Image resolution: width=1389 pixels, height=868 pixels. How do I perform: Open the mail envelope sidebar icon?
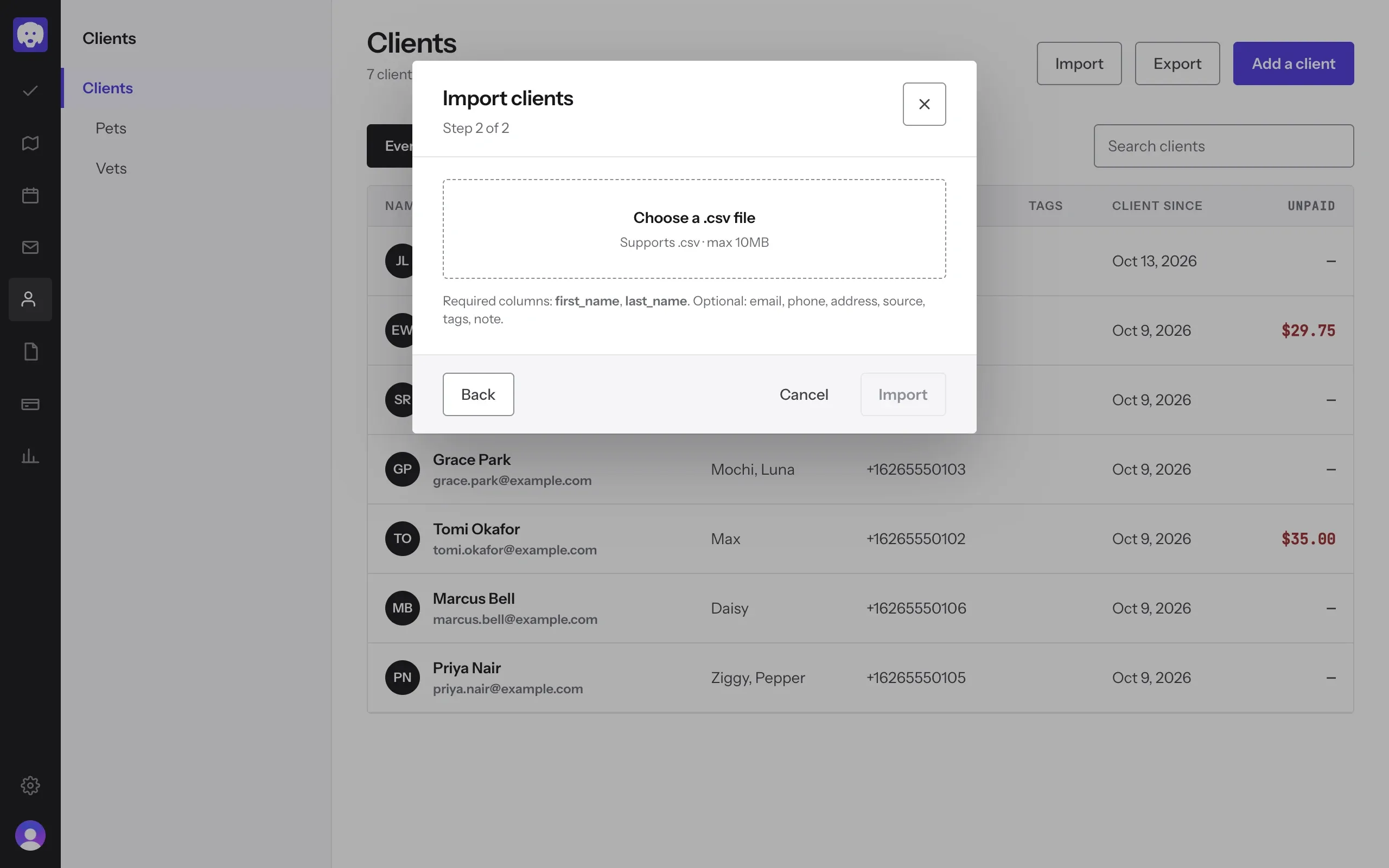[x=30, y=247]
